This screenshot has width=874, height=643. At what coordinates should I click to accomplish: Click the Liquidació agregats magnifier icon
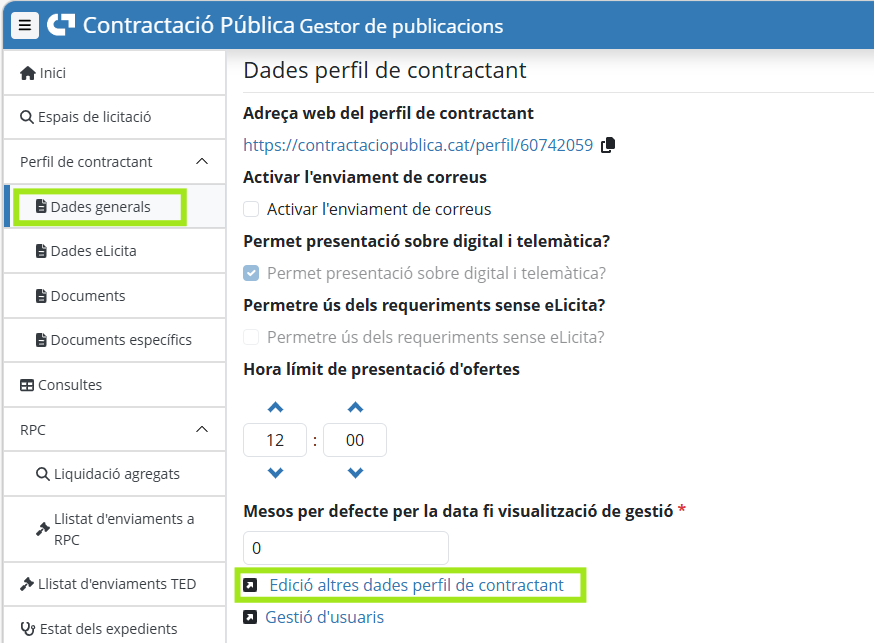[43, 474]
